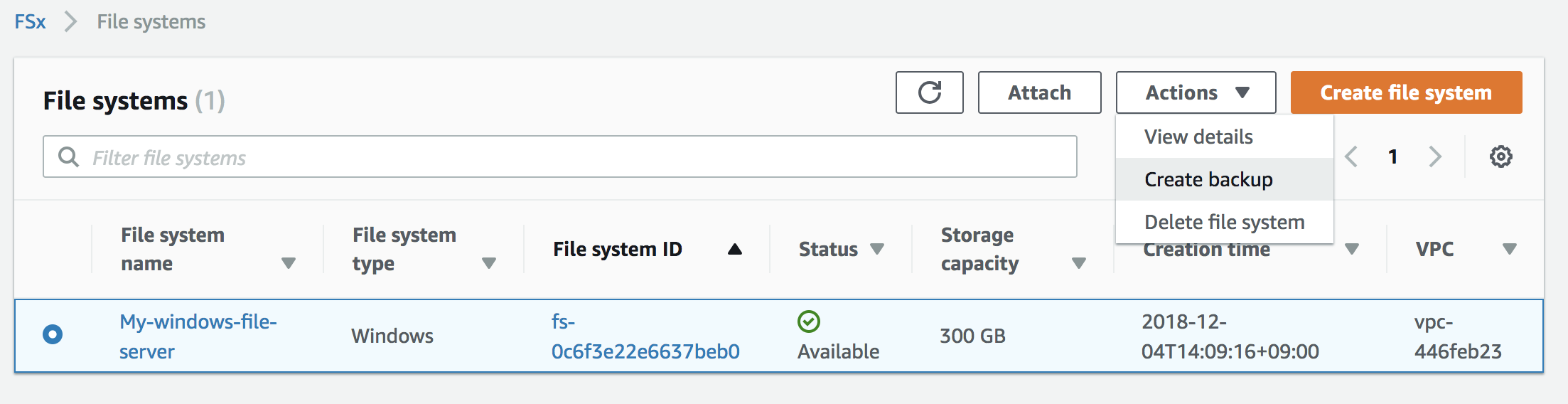
Task: Sort by Storage capacity arrow
Action: (1078, 263)
